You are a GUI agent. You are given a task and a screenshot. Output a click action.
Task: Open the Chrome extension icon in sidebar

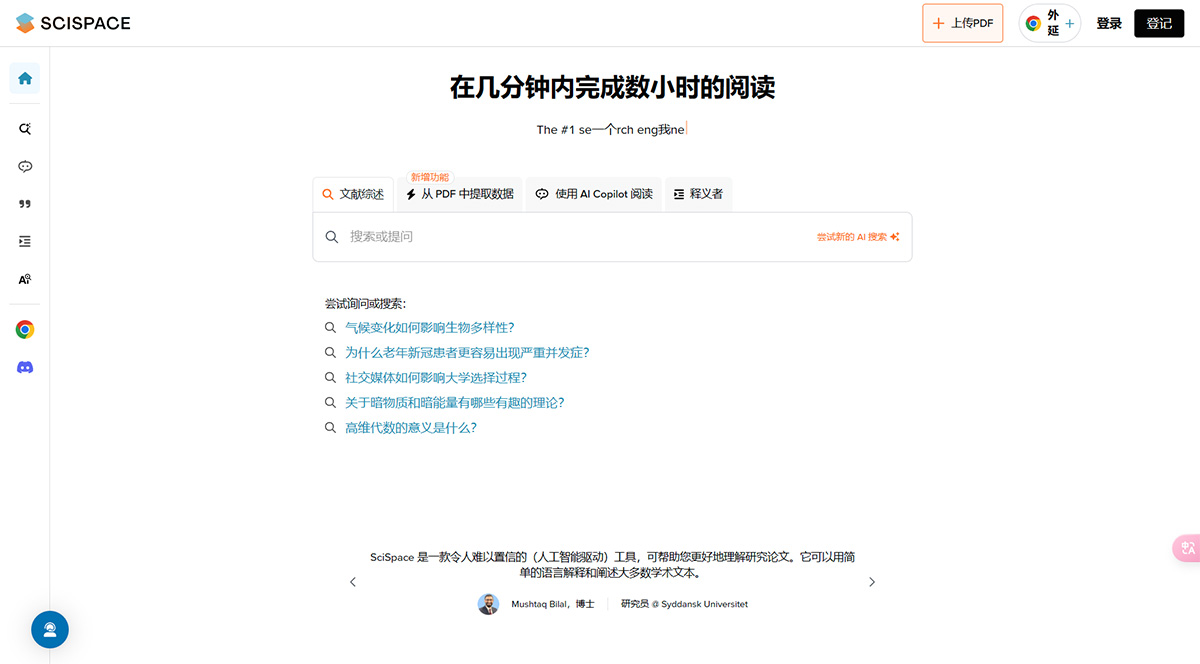(23, 328)
